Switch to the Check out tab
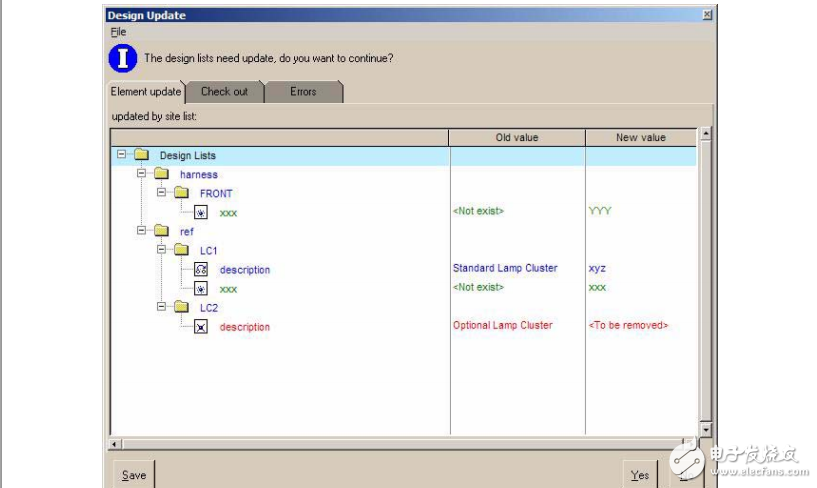The height and width of the screenshot is (488, 817). click(224, 92)
